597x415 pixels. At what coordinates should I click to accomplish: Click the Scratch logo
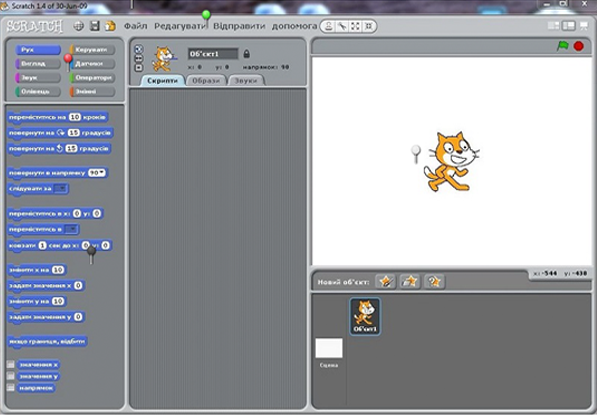click(x=35, y=26)
